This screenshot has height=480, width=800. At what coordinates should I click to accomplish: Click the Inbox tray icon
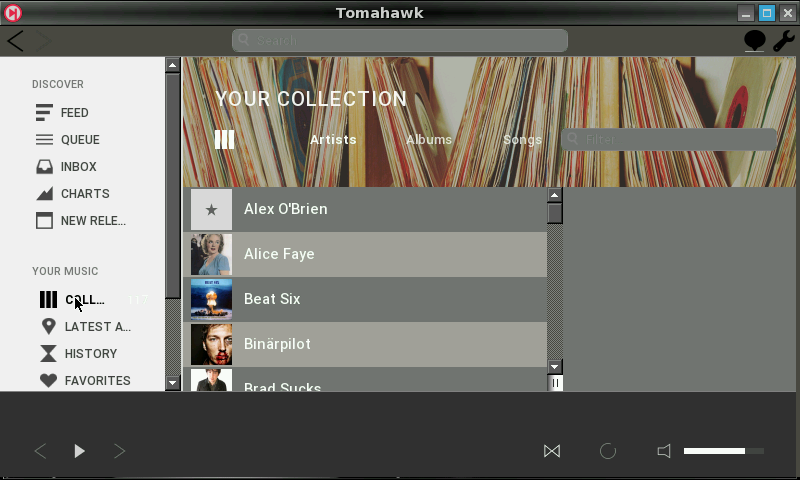[x=44, y=167]
